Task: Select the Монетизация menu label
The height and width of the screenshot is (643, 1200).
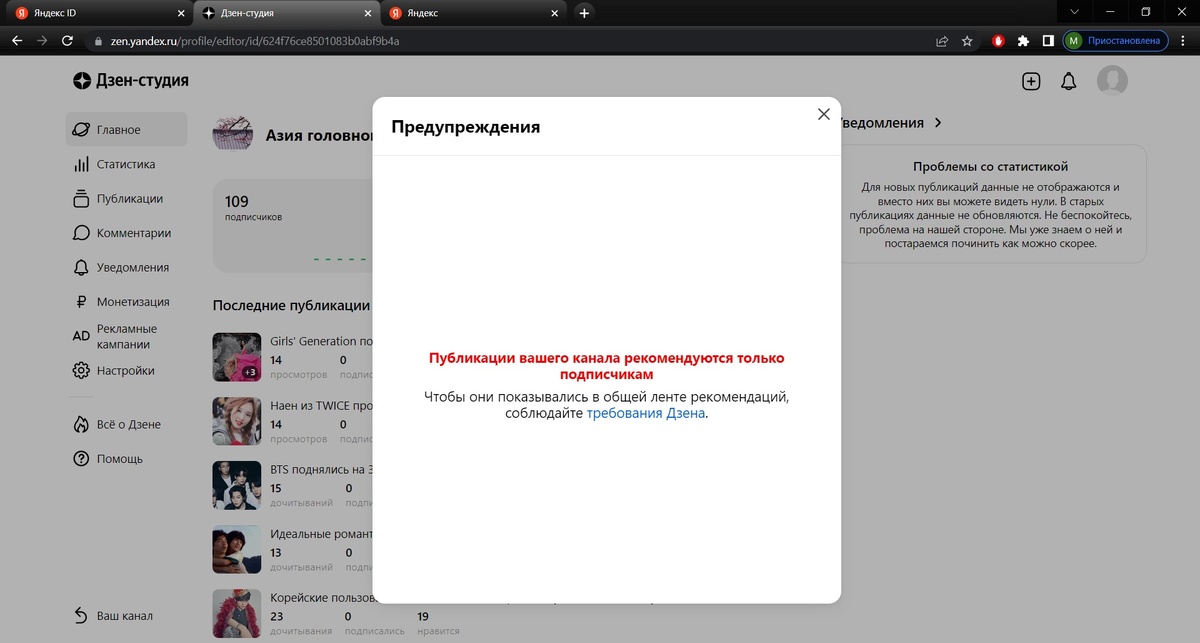Action: click(x=133, y=302)
